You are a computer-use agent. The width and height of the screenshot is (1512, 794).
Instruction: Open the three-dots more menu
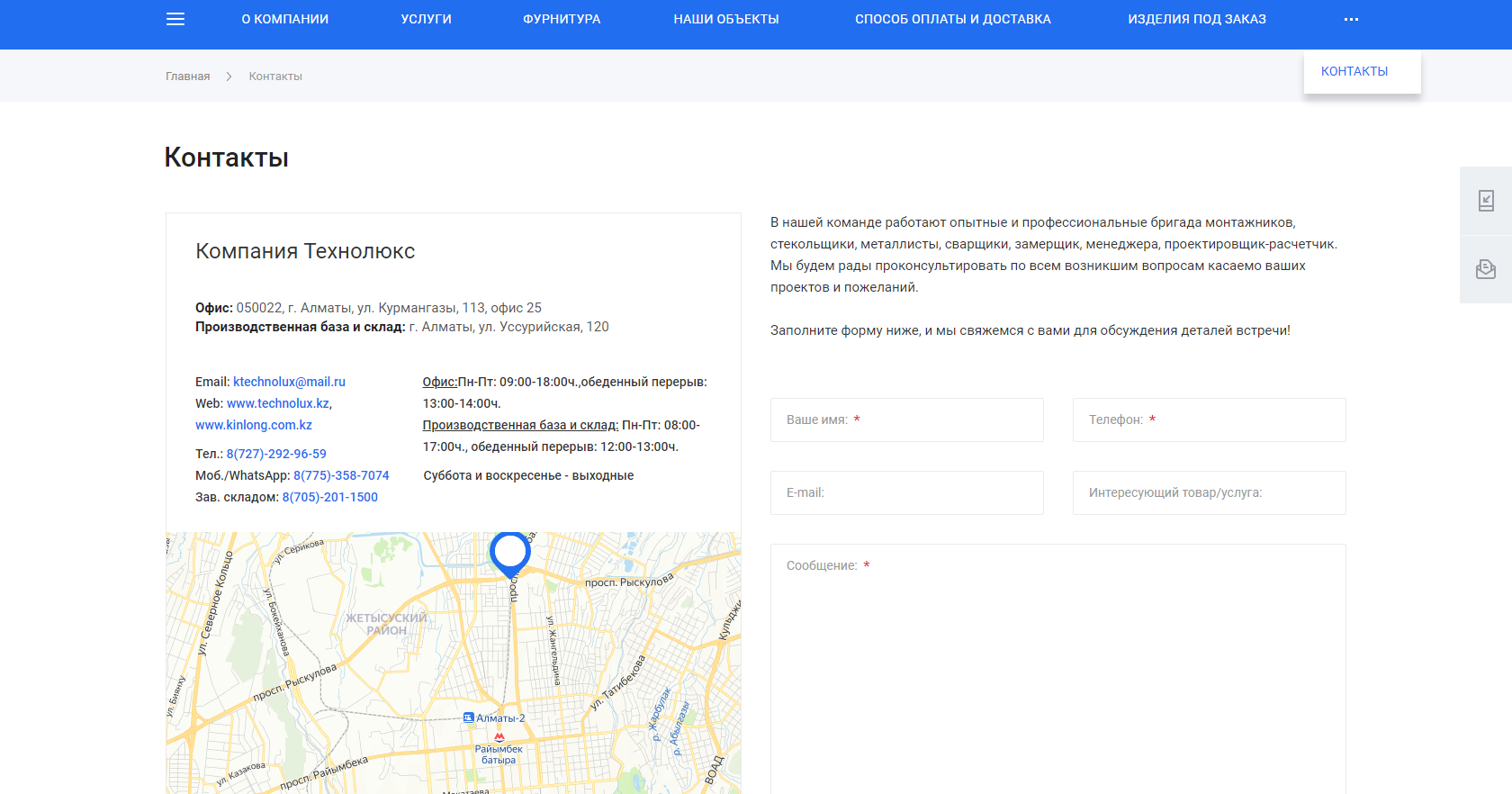click(1351, 19)
